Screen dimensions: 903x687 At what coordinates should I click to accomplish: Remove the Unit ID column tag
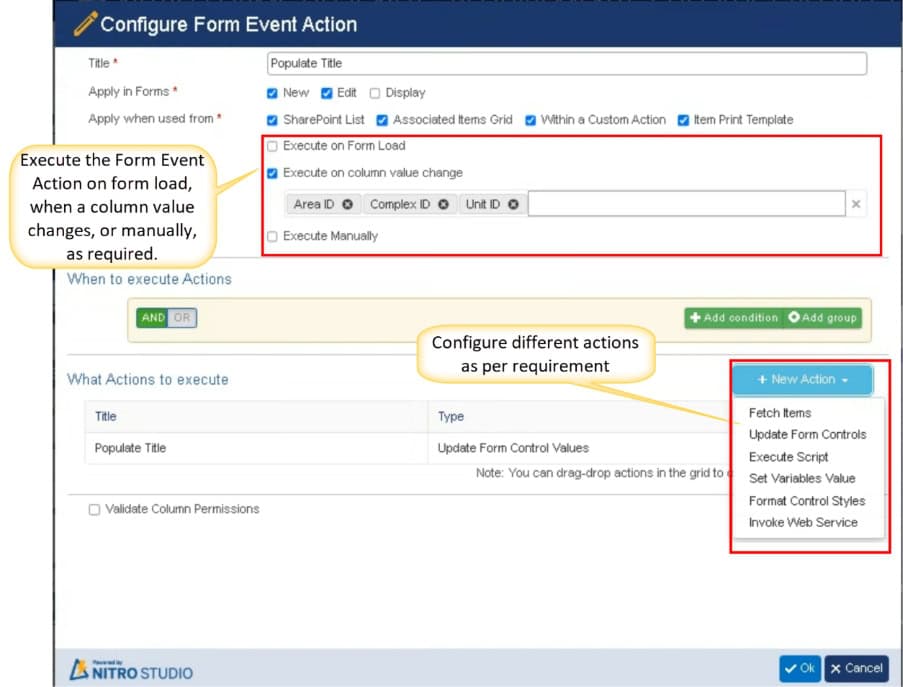tap(513, 204)
